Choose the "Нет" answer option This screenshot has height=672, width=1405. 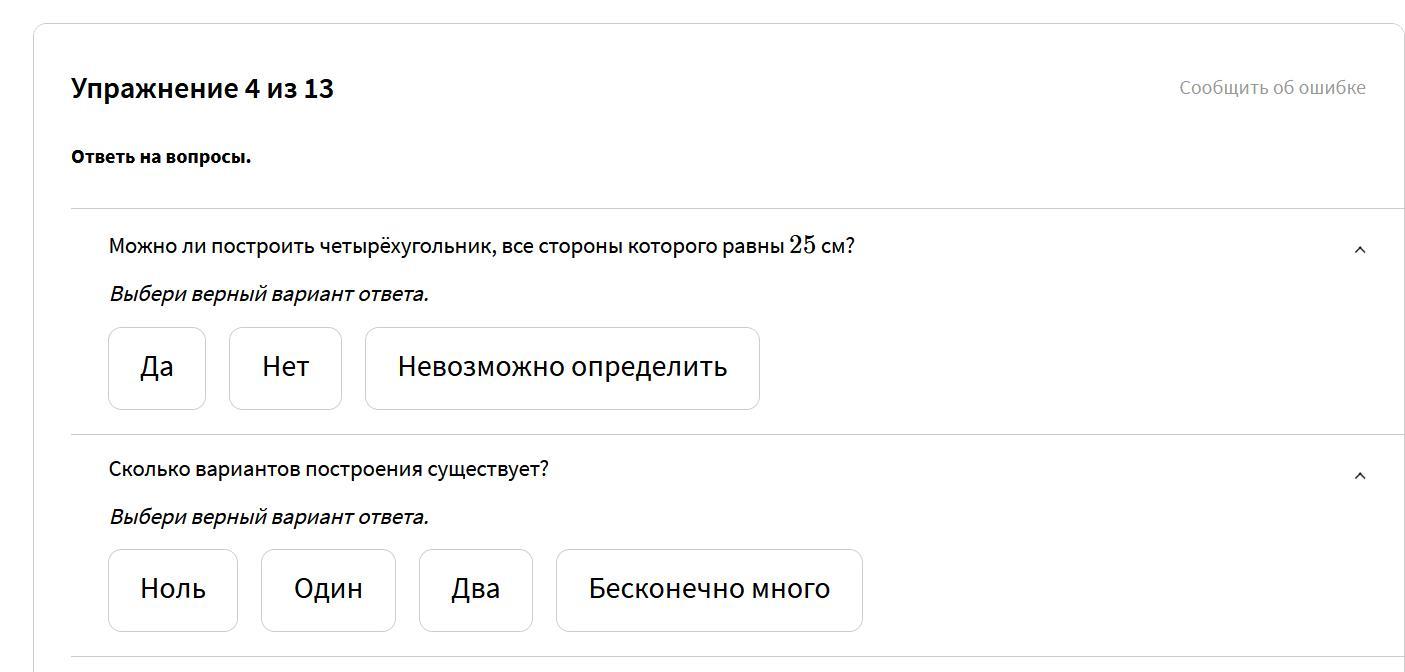[285, 368]
